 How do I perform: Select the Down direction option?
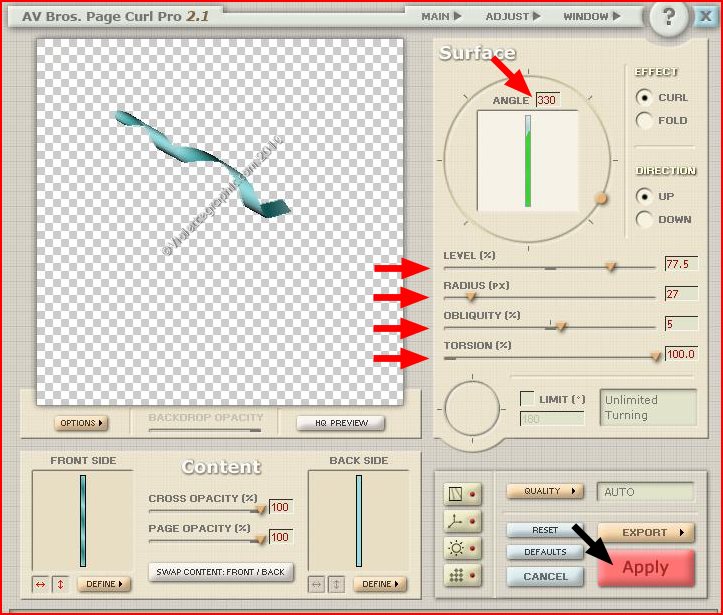click(644, 220)
